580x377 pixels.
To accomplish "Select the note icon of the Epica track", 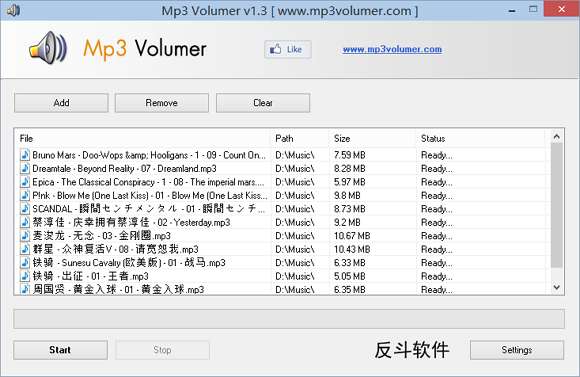I will coord(25,182).
